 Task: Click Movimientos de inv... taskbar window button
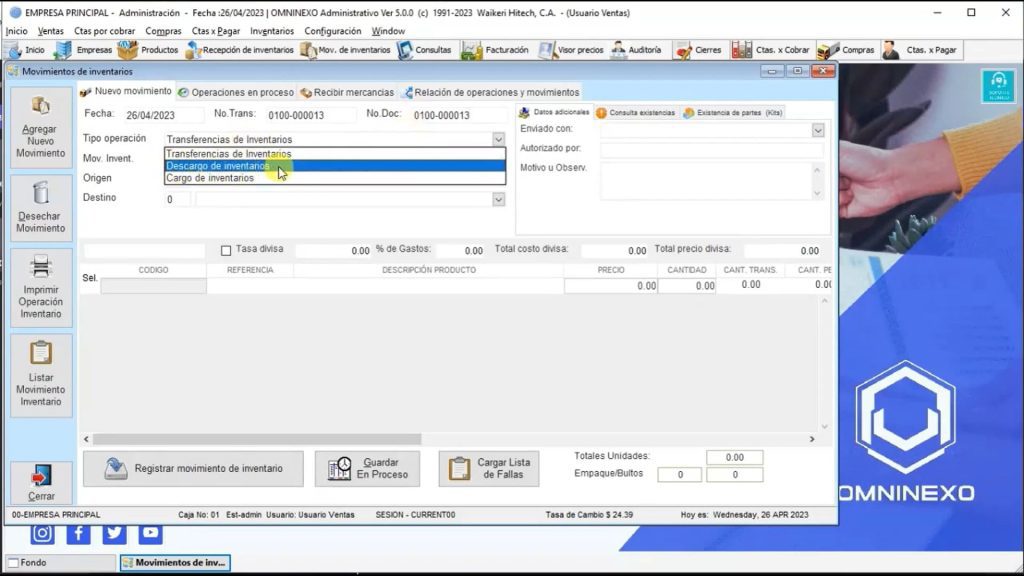pyautogui.click(x=175, y=562)
